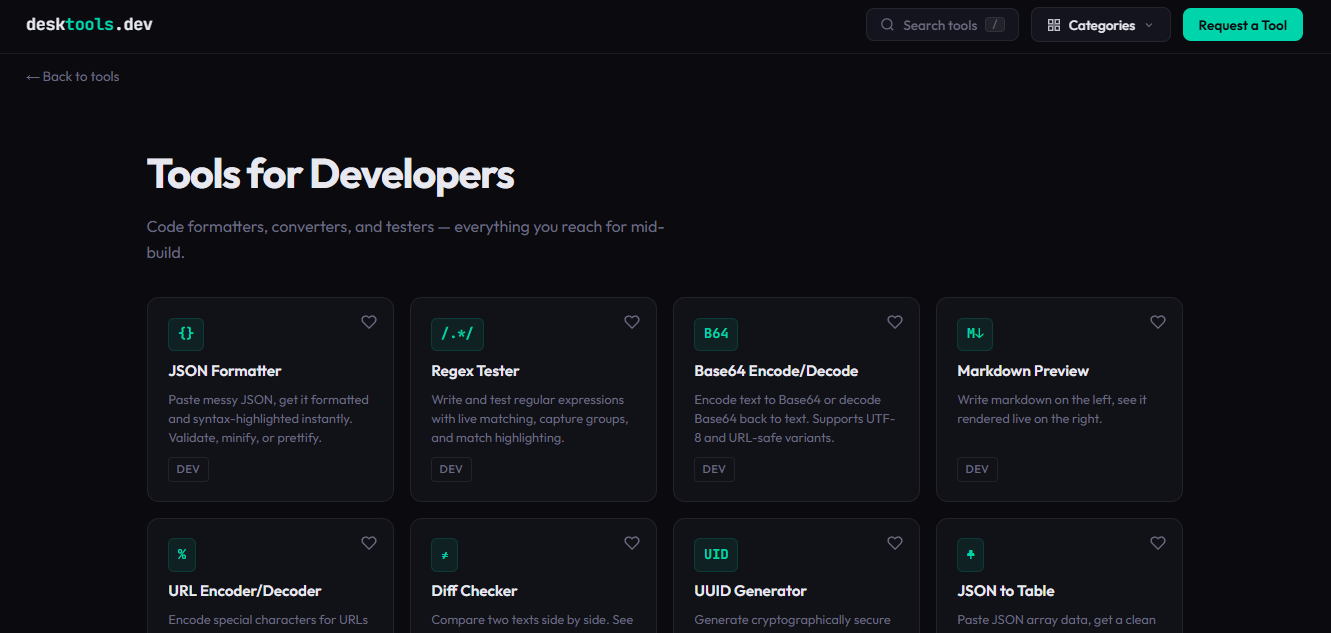
Task: Favorite the Markdown Preview card
Action: coord(1157,322)
